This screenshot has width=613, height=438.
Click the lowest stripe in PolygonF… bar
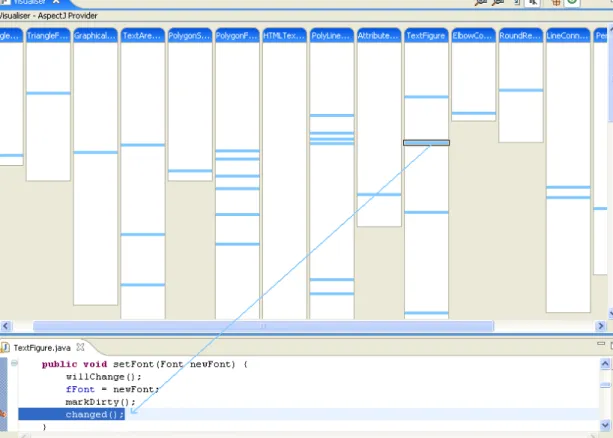(x=237, y=244)
